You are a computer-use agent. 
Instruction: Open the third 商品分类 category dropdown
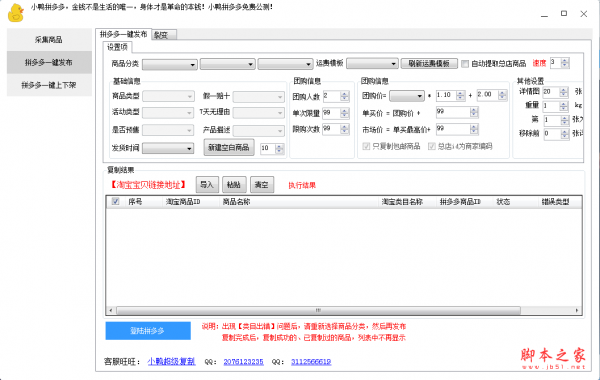(x=285, y=64)
